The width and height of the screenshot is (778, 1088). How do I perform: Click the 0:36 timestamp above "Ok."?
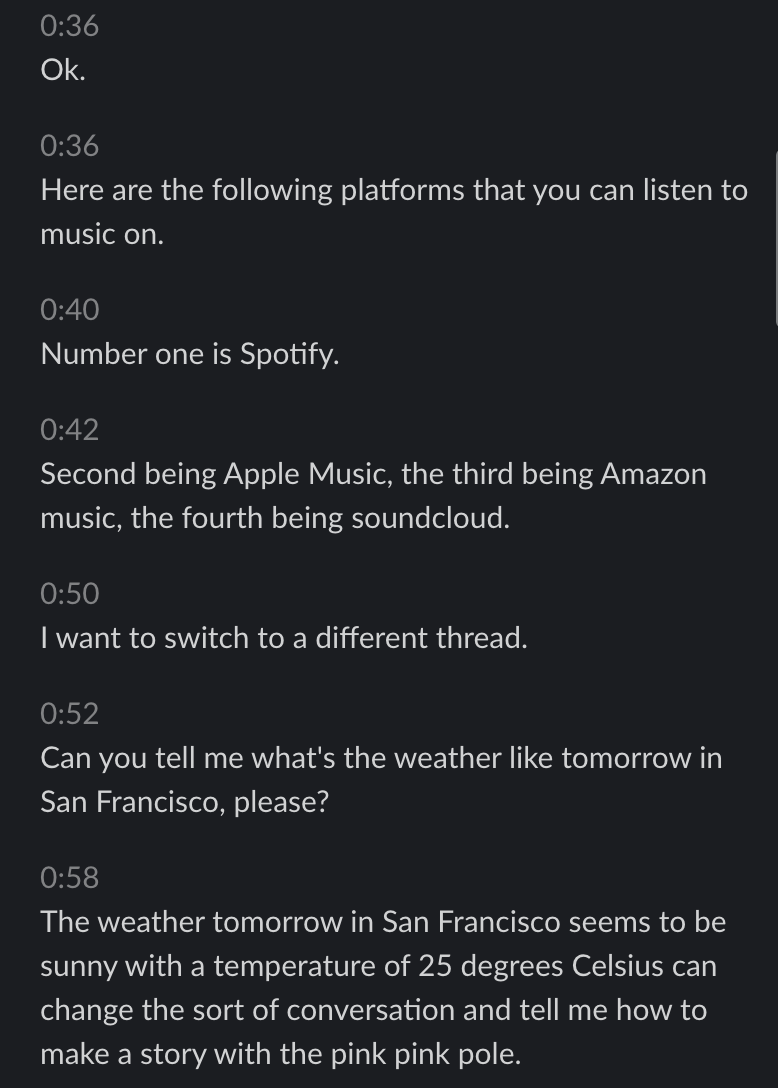[x=69, y=26]
